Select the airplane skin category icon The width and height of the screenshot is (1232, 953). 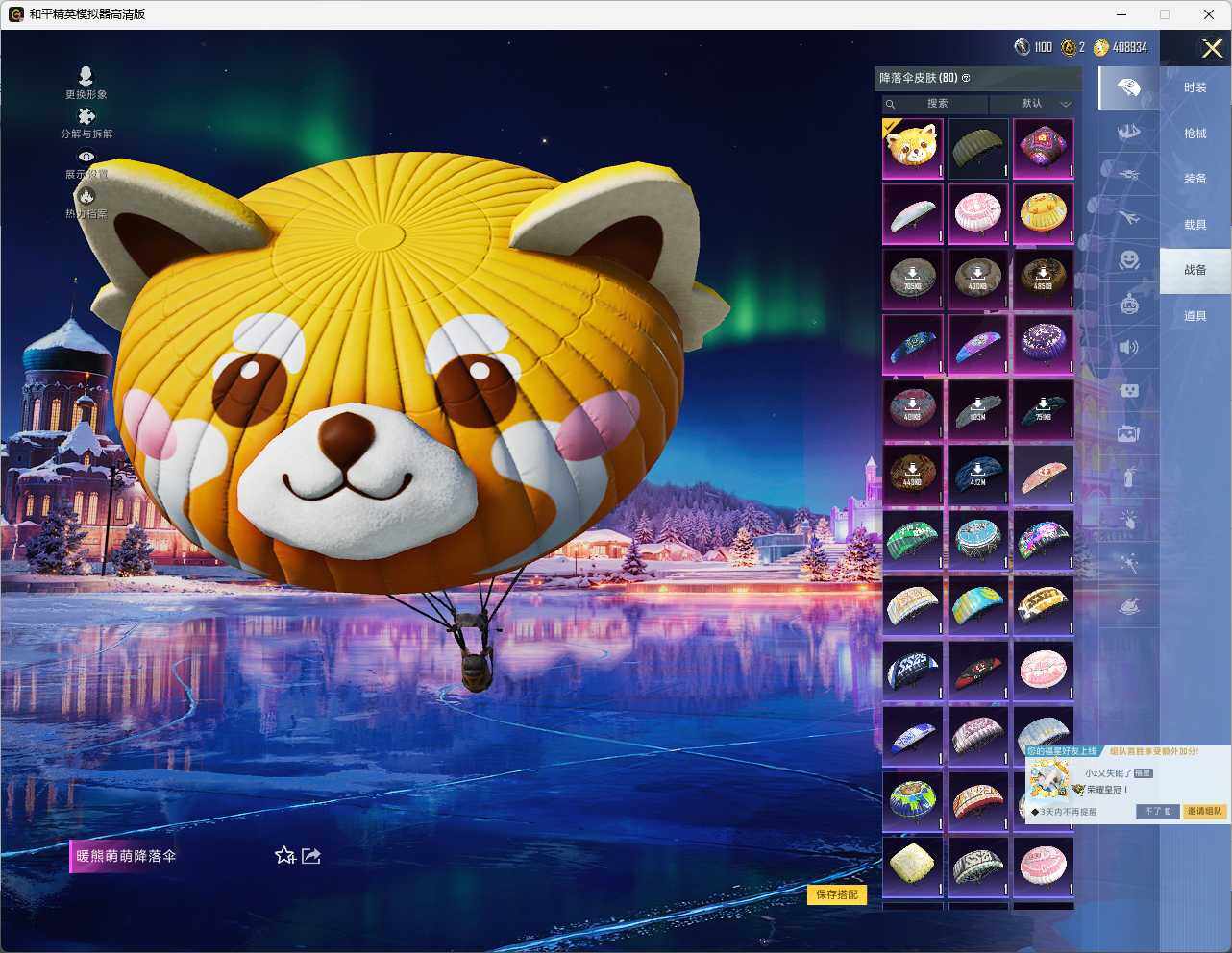click(1128, 218)
